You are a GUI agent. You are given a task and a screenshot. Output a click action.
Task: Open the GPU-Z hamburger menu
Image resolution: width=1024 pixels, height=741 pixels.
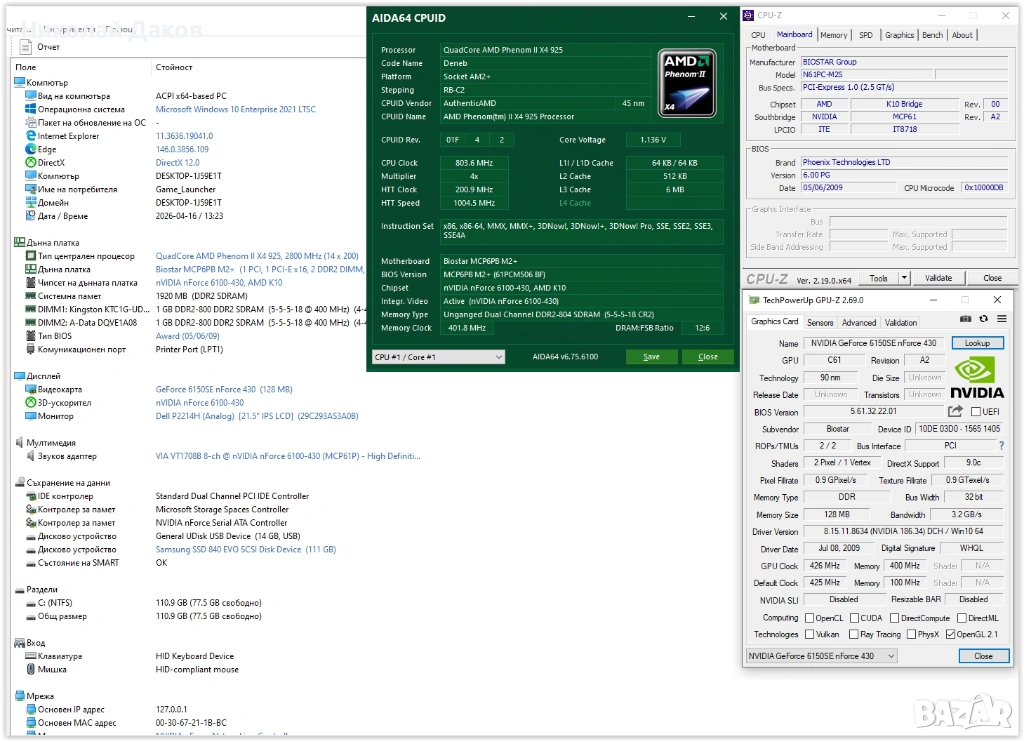pos(1001,320)
